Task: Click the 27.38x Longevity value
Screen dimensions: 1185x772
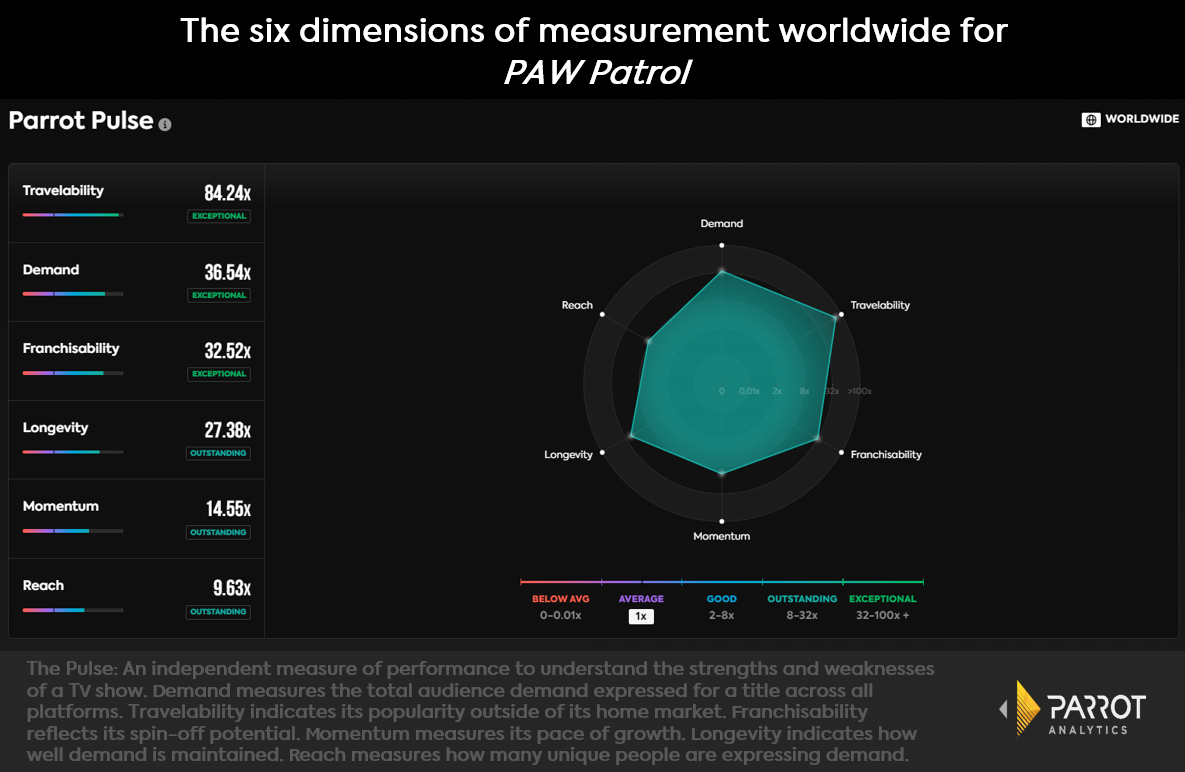Action: point(227,430)
